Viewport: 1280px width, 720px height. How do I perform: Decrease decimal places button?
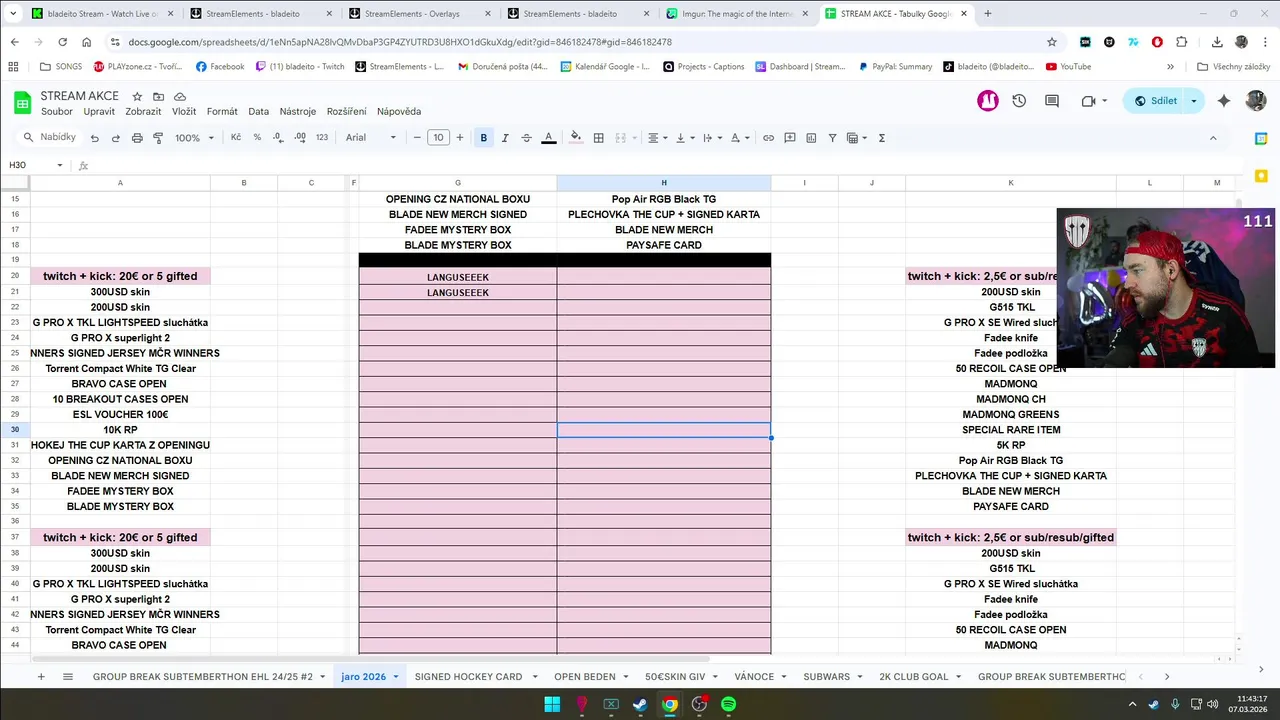(x=279, y=138)
